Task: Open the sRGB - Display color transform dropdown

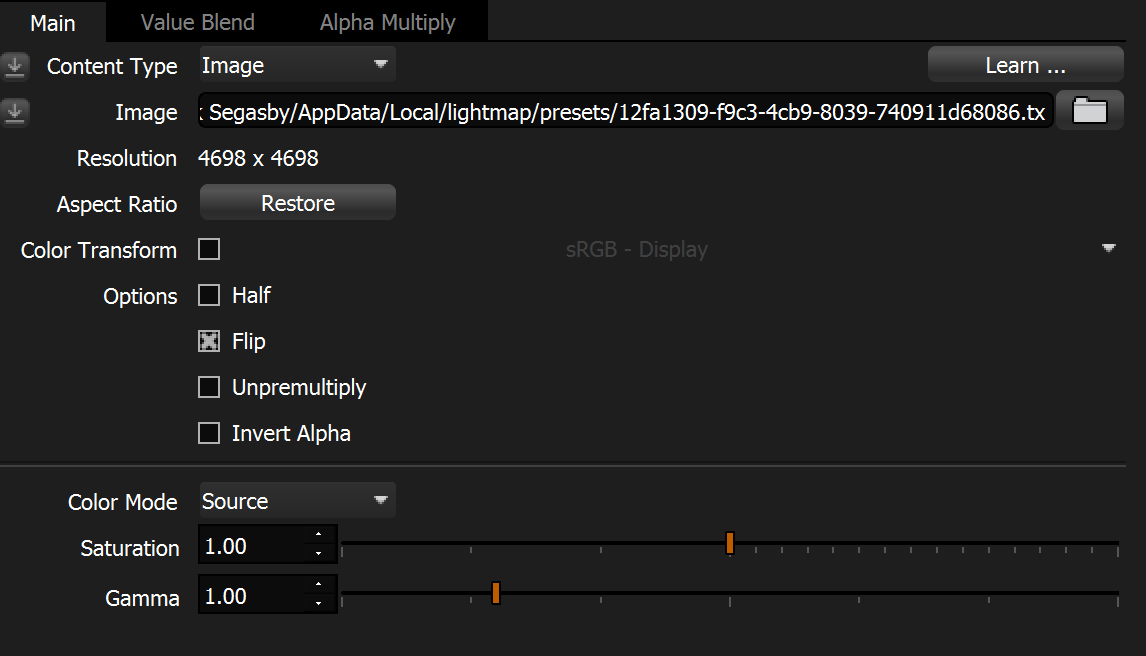Action: 1108,249
